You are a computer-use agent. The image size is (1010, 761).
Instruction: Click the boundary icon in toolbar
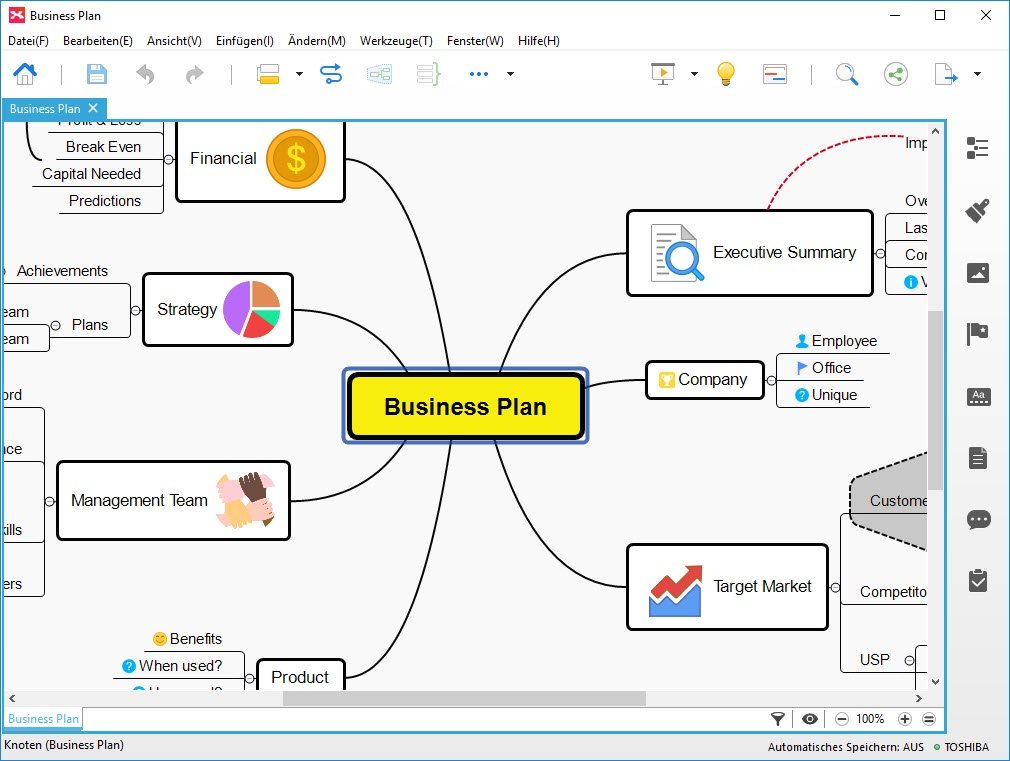tap(379, 74)
